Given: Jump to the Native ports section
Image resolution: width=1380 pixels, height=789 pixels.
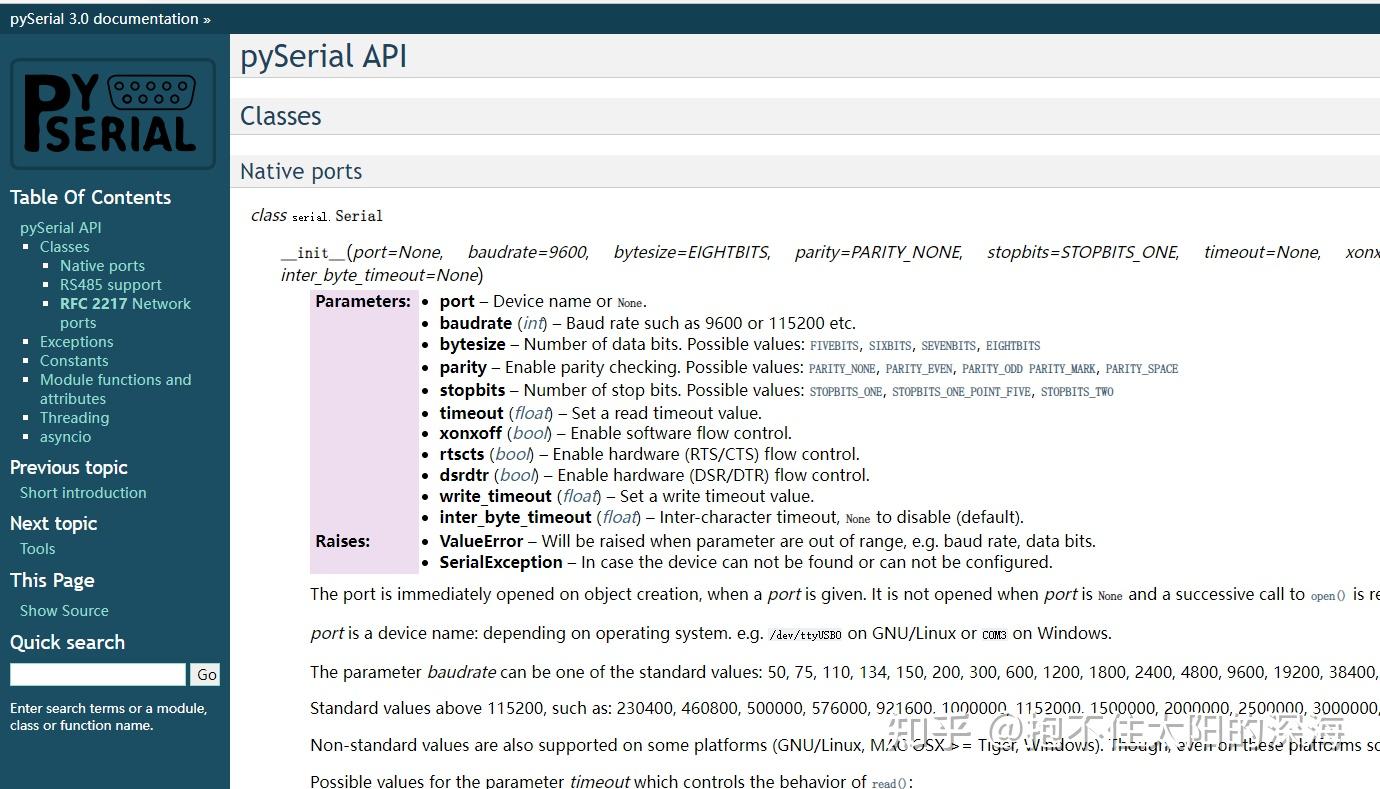Looking at the screenshot, I should tap(102, 266).
